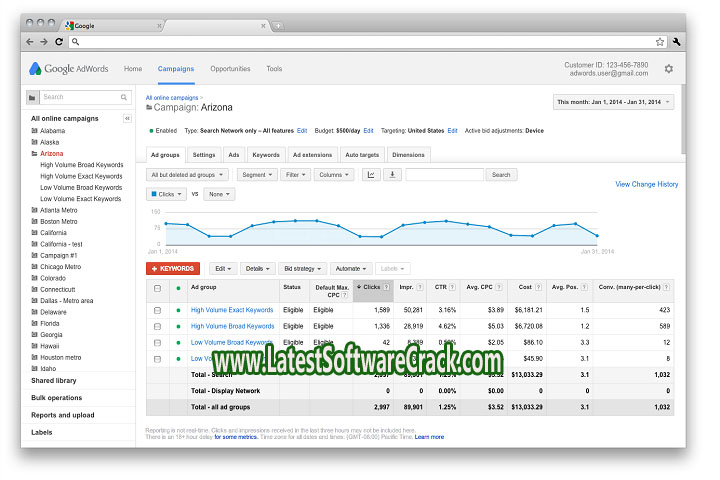The image size is (720, 480).
Task: Click the download report icon
Action: pyautogui.click(x=393, y=174)
